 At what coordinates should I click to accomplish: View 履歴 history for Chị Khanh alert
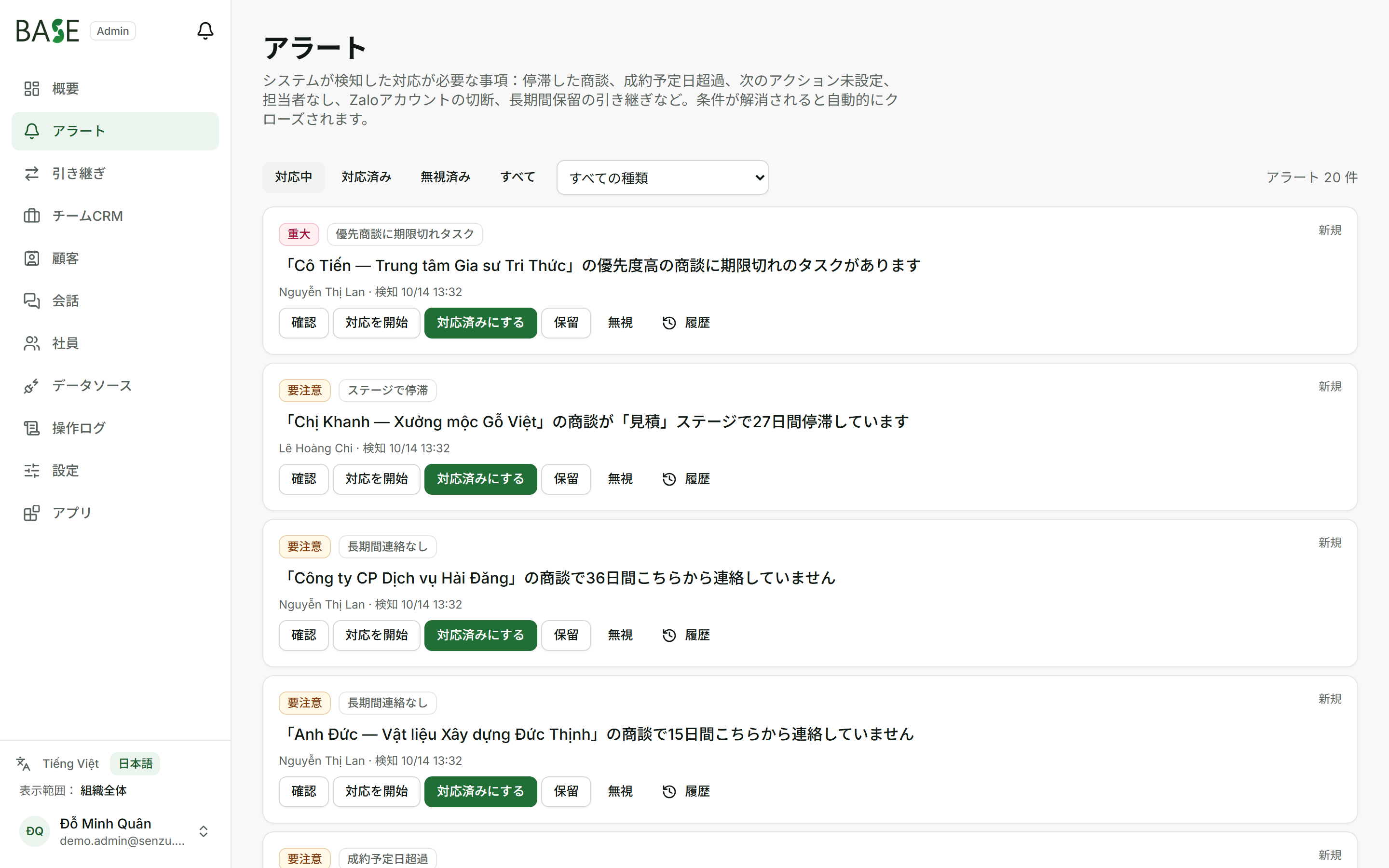pyautogui.click(x=686, y=479)
